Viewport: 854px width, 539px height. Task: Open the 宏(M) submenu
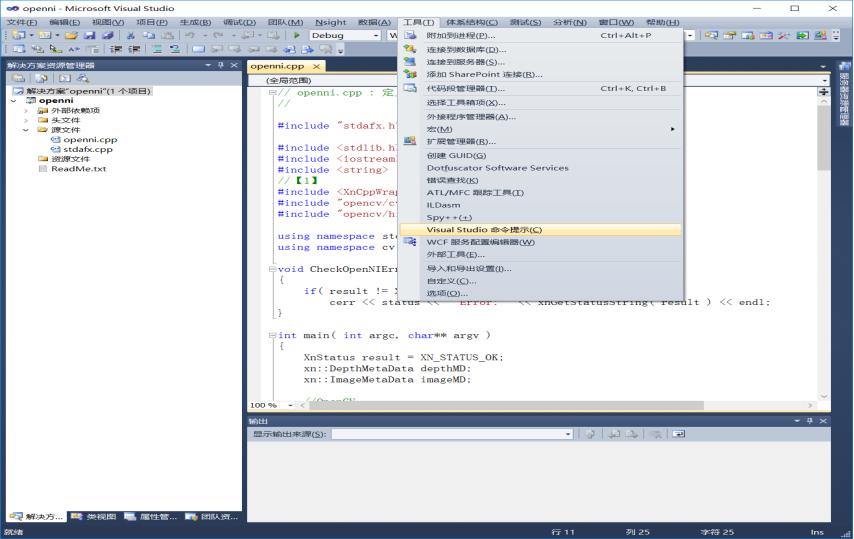[x=540, y=129]
